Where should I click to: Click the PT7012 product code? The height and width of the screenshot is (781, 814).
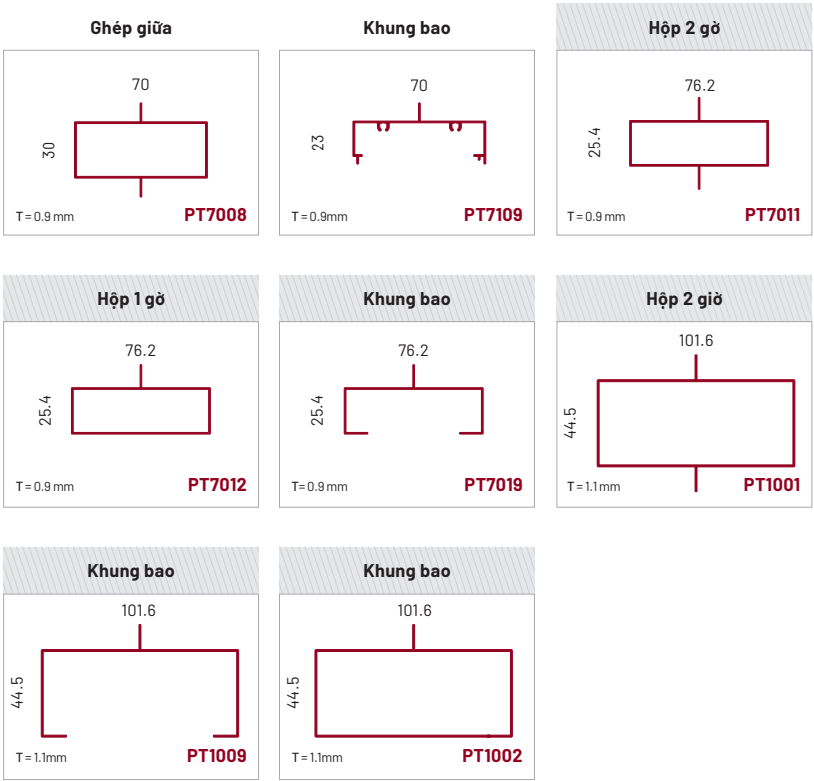pos(217,485)
